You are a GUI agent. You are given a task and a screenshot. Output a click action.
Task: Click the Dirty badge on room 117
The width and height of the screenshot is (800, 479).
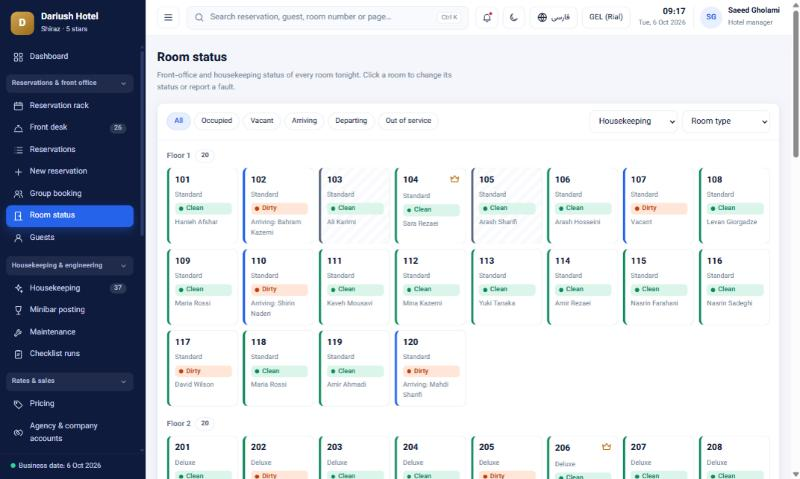click(203, 371)
